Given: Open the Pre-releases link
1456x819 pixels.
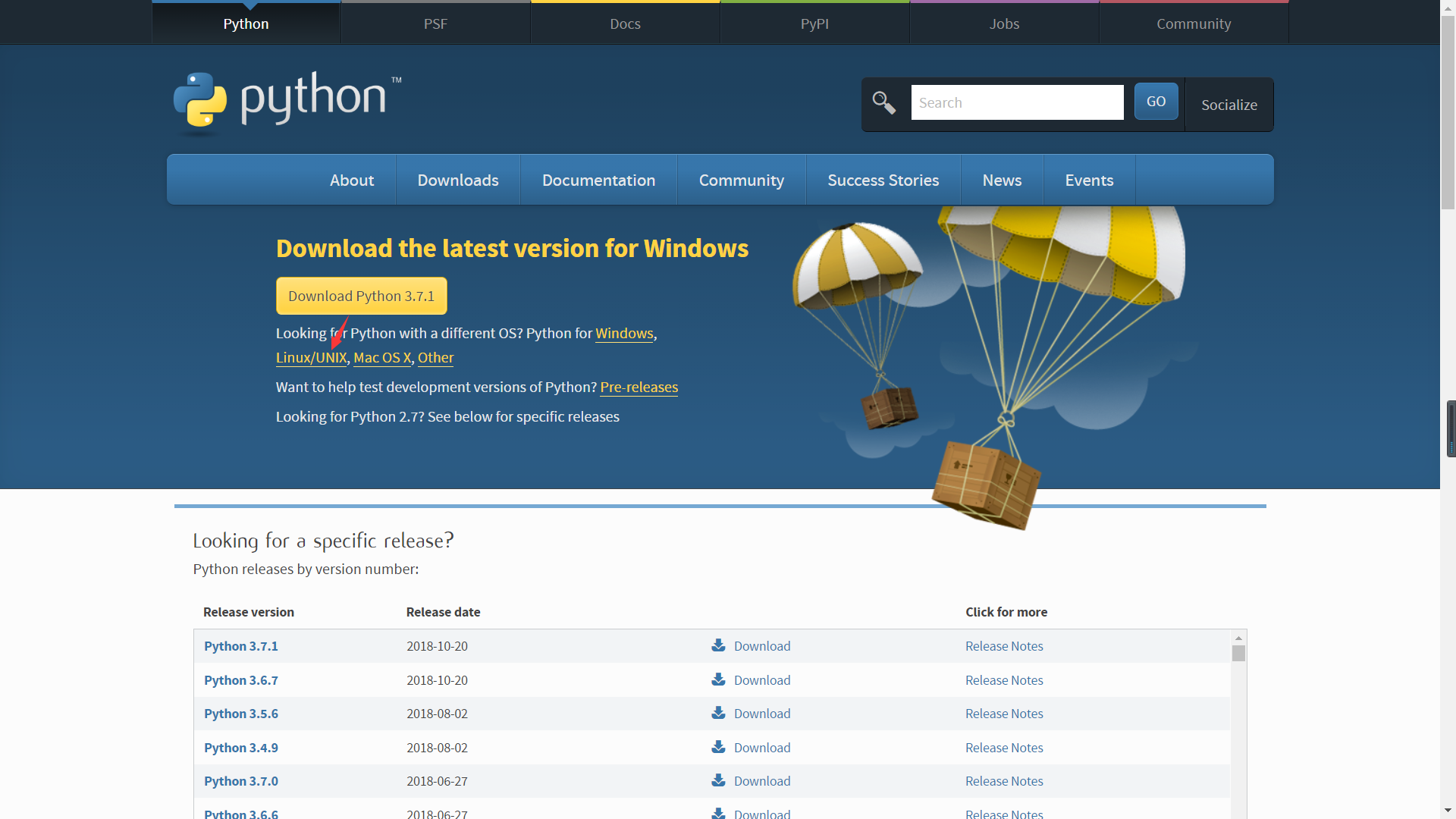Looking at the screenshot, I should (x=639, y=387).
